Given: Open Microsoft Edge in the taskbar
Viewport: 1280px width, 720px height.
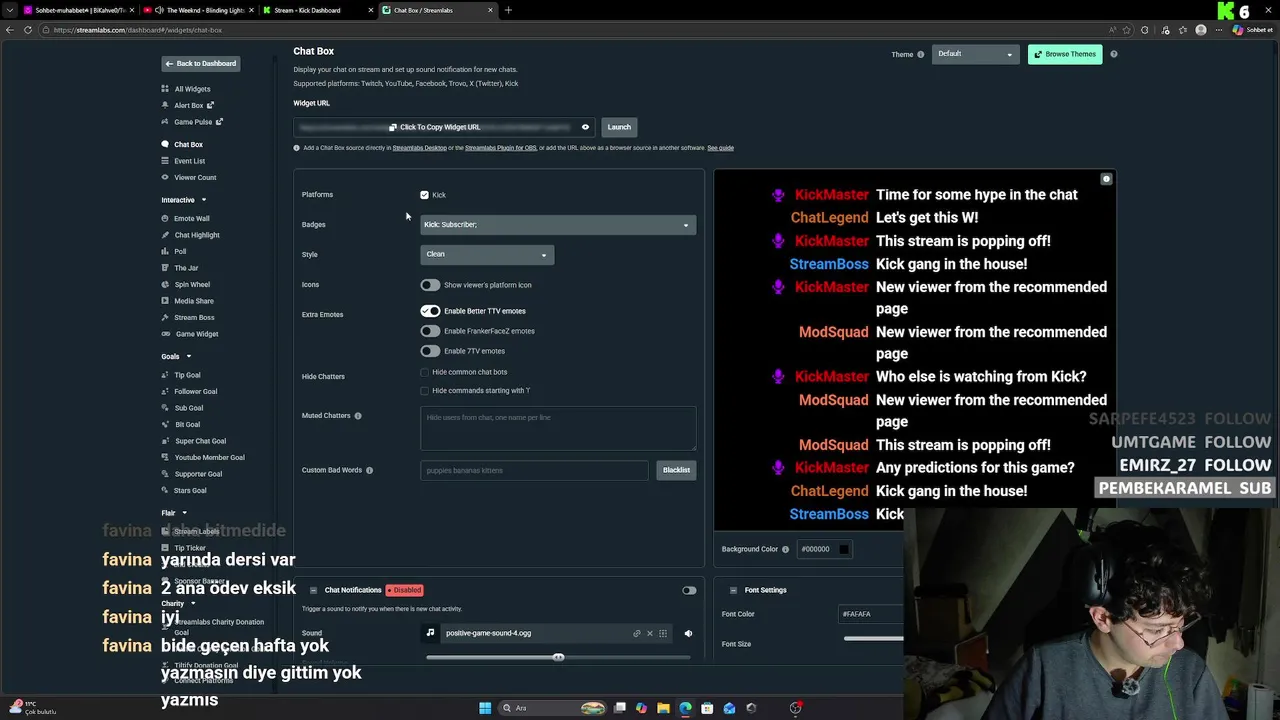Looking at the screenshot, I should click(x=685, y=708).
